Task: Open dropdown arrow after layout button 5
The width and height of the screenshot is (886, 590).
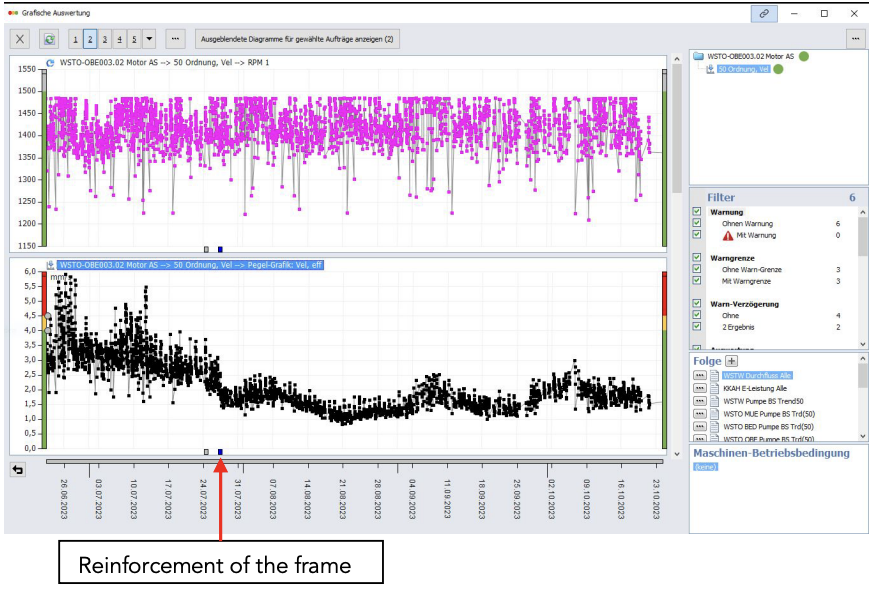Action: [149, 39]
